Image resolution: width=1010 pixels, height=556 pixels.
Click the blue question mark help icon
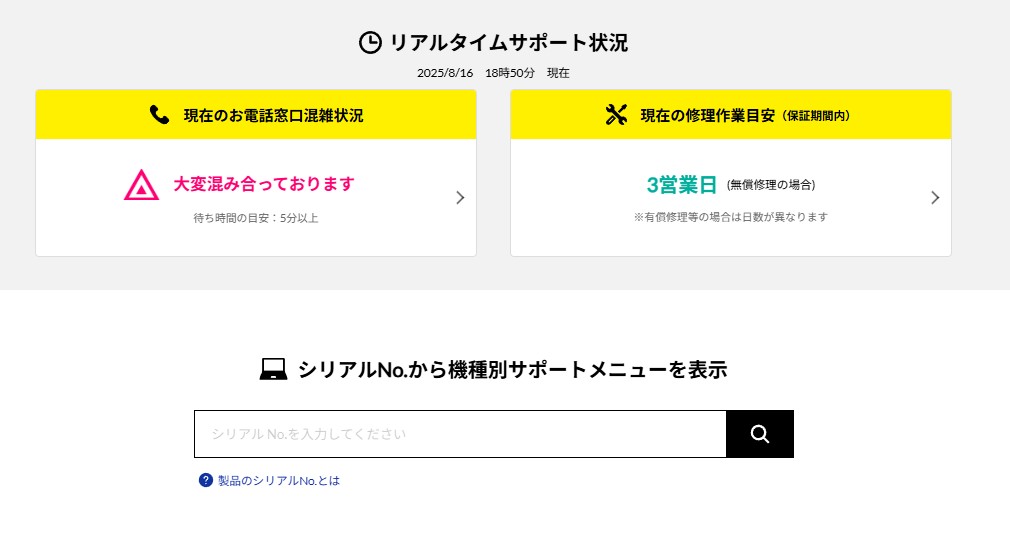click(x=205, y=480)
